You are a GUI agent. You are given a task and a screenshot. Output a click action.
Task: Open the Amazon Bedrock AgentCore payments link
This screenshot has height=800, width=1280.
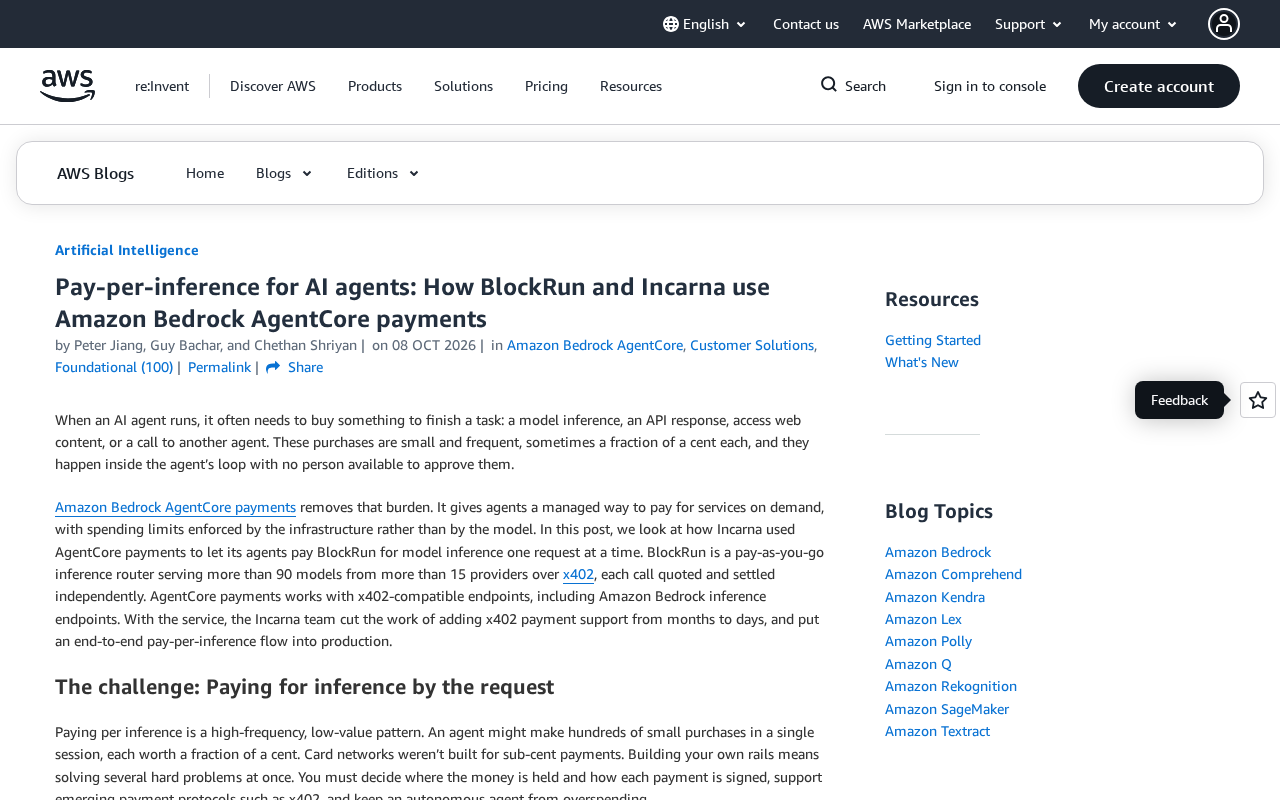175,507
